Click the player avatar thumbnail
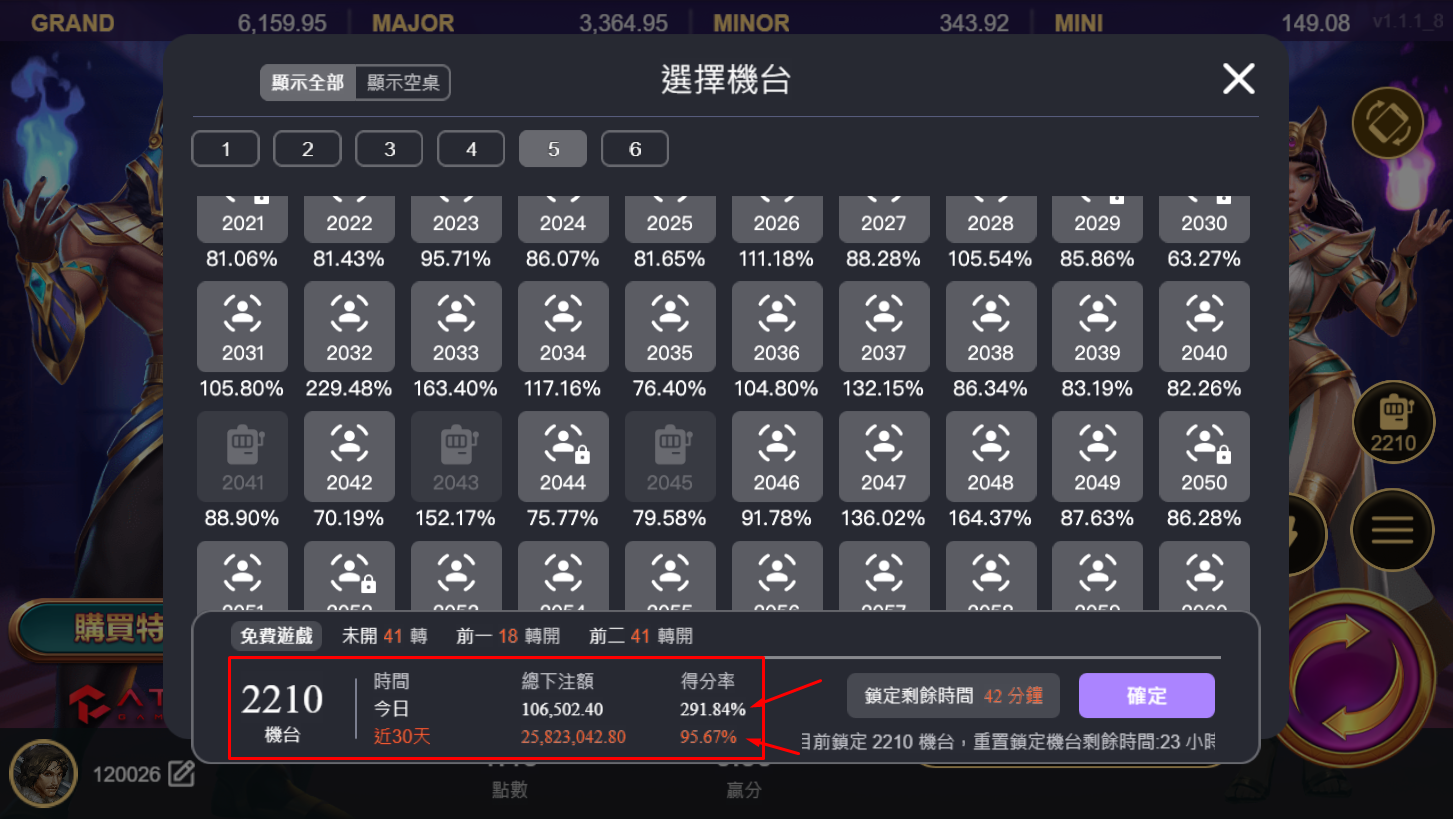The width and height of the screenshot is (1453, 819). pyautogui.click(x=44, y=775)
